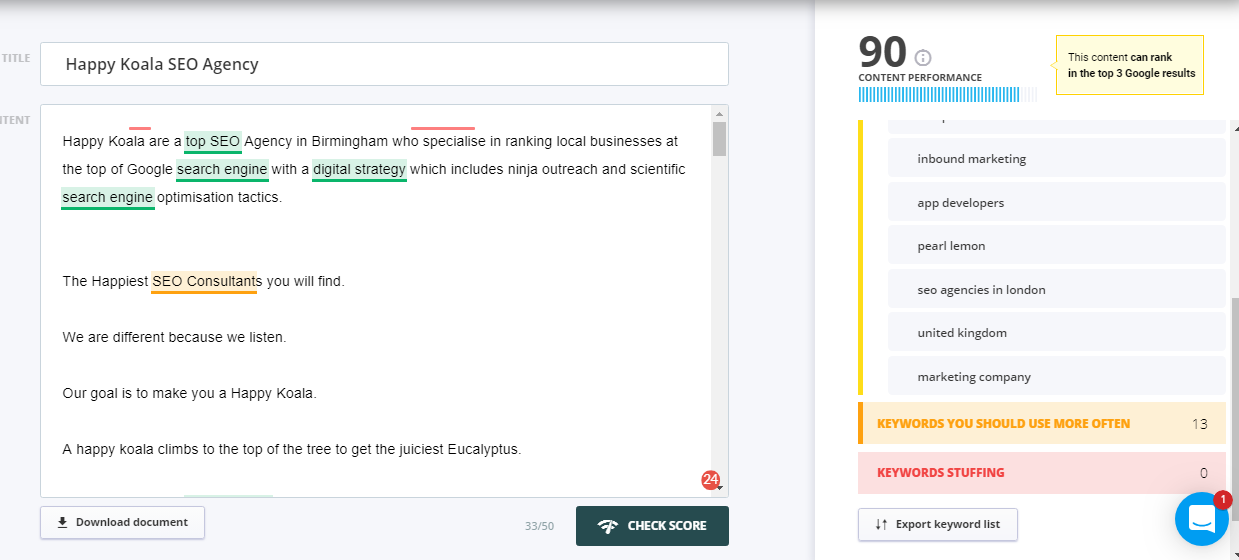This screenshot has height=560, width=1239.
Task: Select the keyword seo agencies in london
Action: (1057, 290)
